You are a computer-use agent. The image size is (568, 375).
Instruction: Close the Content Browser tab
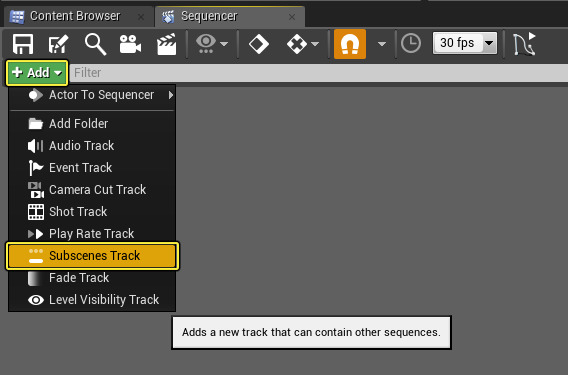[x=141, y=17]
